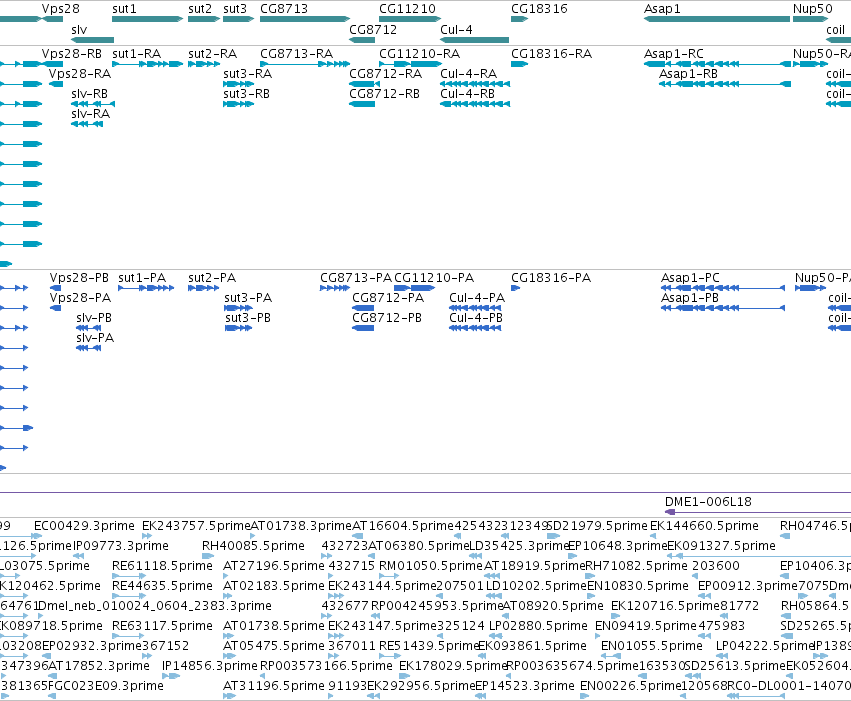Select the sut1-RA transcript label
This screenshot has height=701, width=851.
(x=136, y=54)
